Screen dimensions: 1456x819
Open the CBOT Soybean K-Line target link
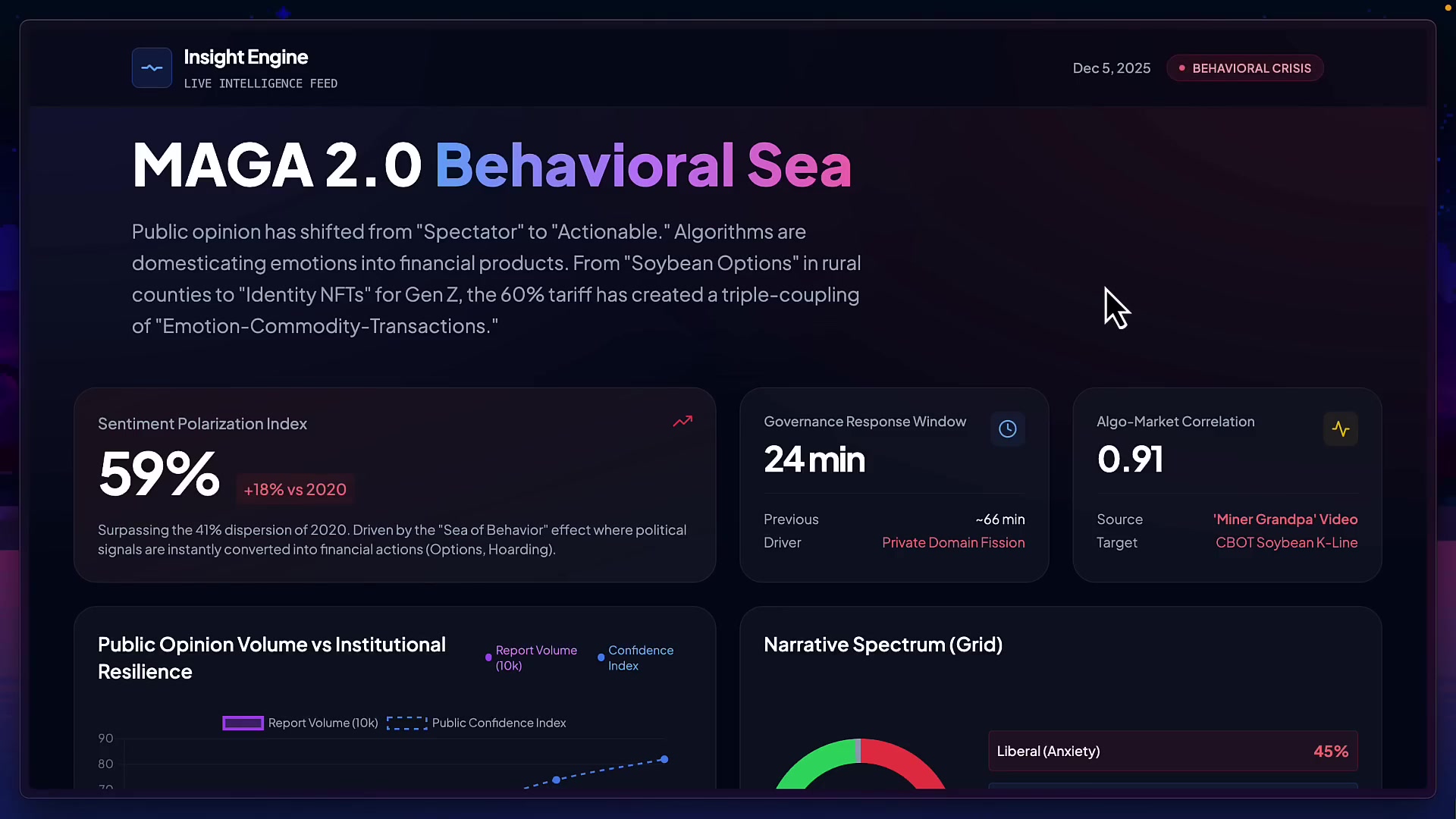pyautogui.click(x=1286, y=543)
